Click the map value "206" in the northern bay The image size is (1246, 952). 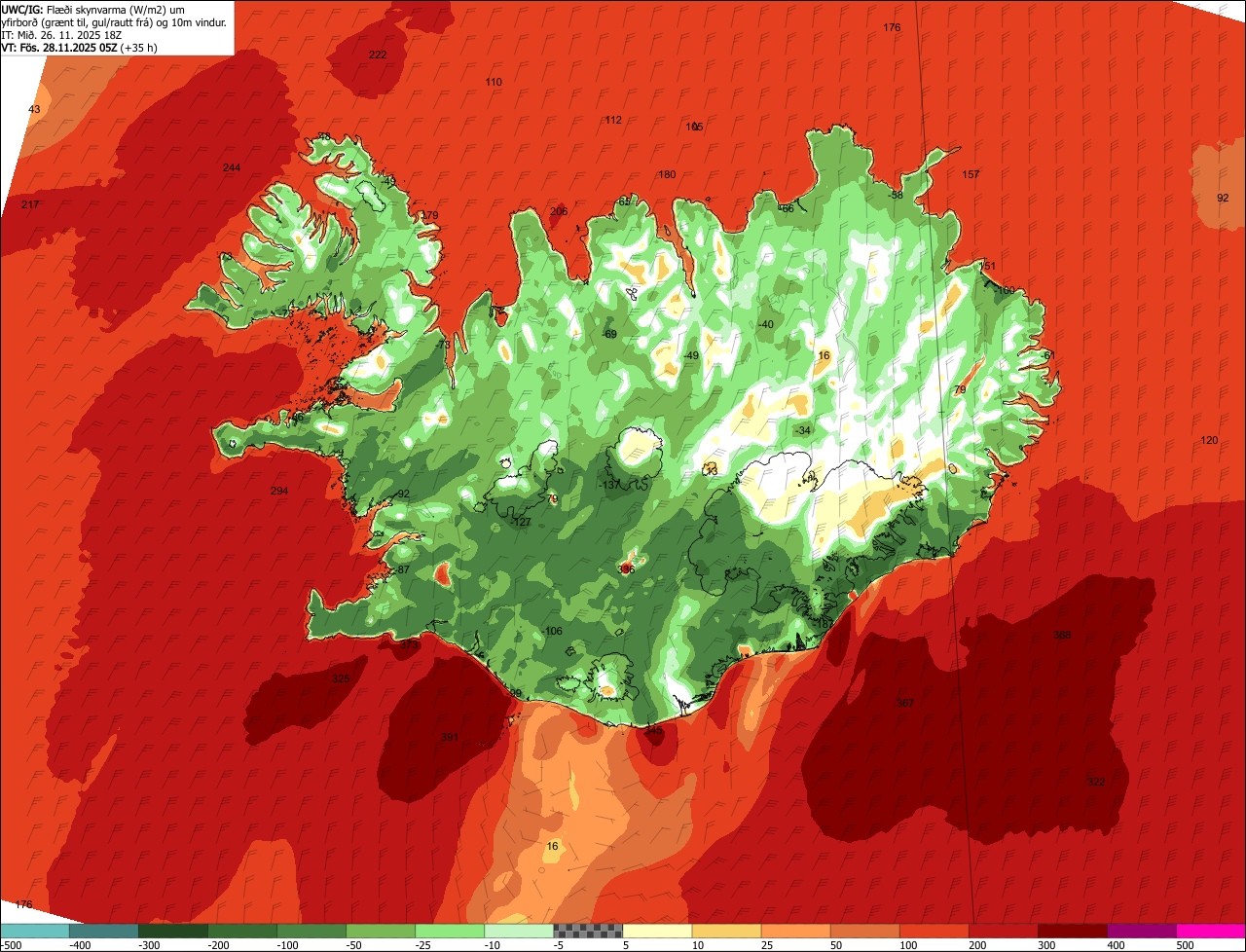pos(559,211)
